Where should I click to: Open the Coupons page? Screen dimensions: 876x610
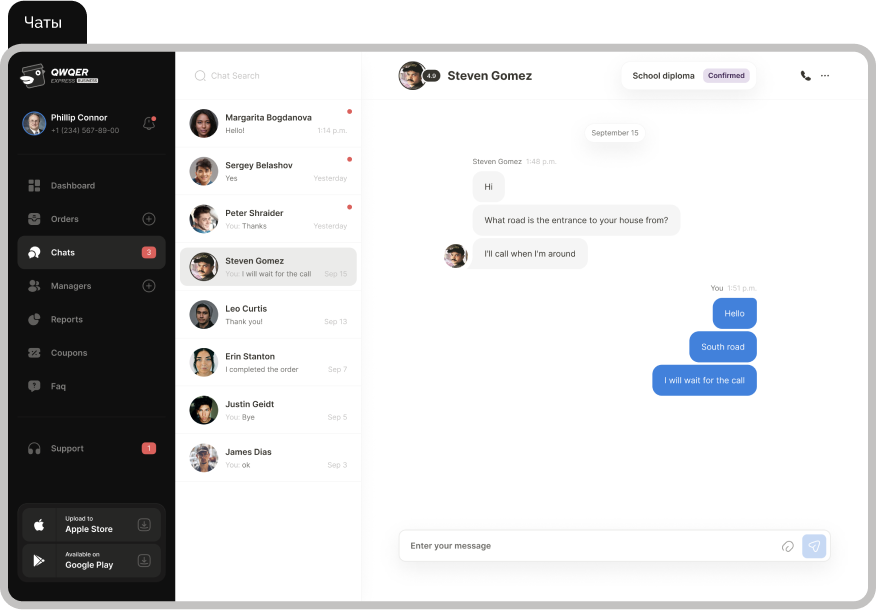68,353
